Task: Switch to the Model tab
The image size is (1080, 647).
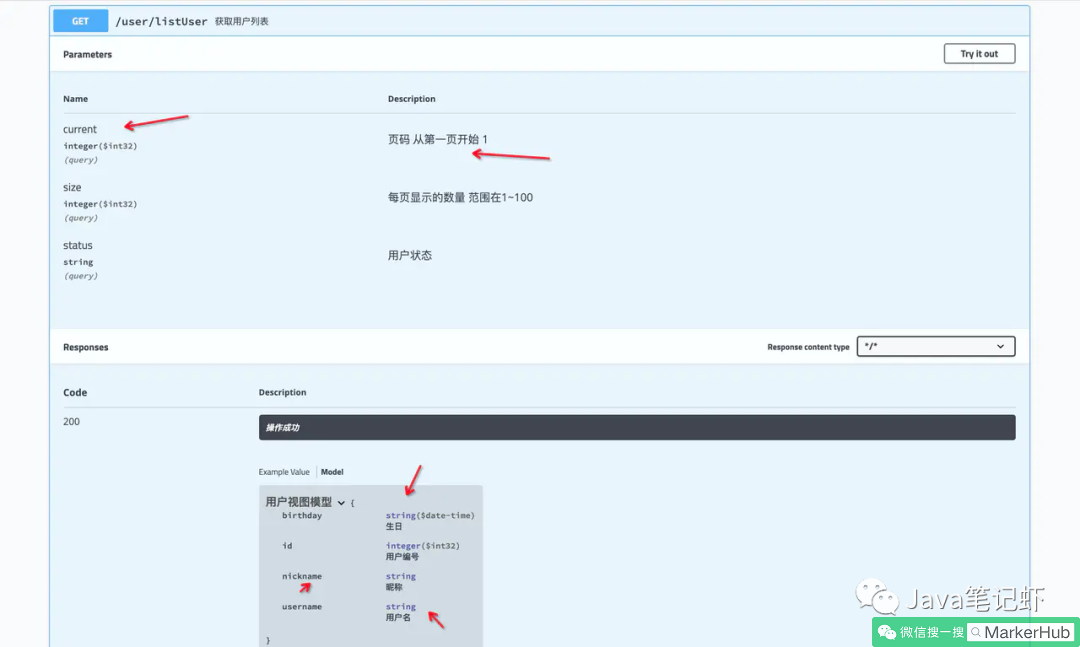Action: click(332, 472)
